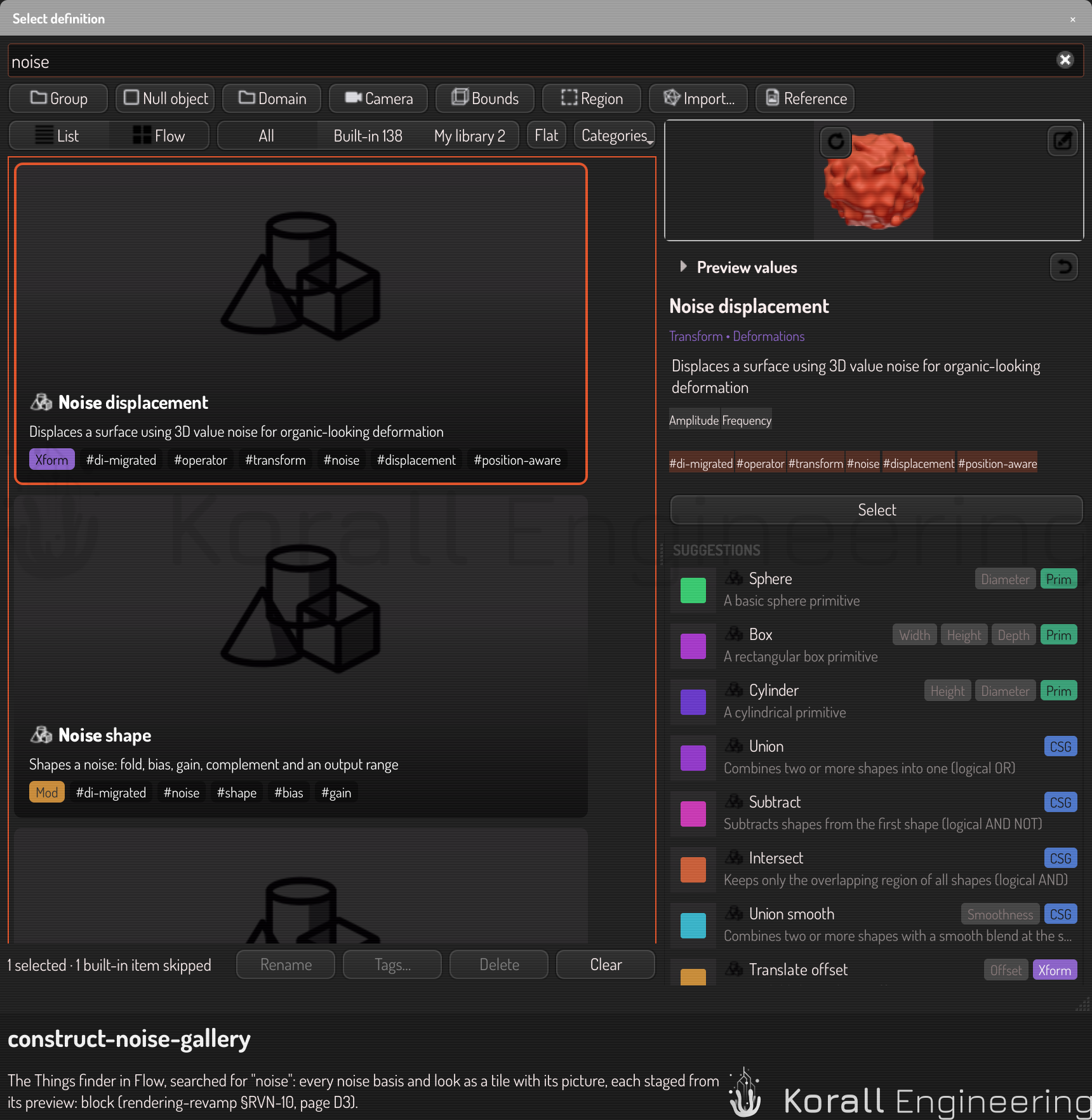The height and width of the screenshot is (1120, 1092).
Task: Filter to Built-in 138 definitions
Action: coord(368,135)
